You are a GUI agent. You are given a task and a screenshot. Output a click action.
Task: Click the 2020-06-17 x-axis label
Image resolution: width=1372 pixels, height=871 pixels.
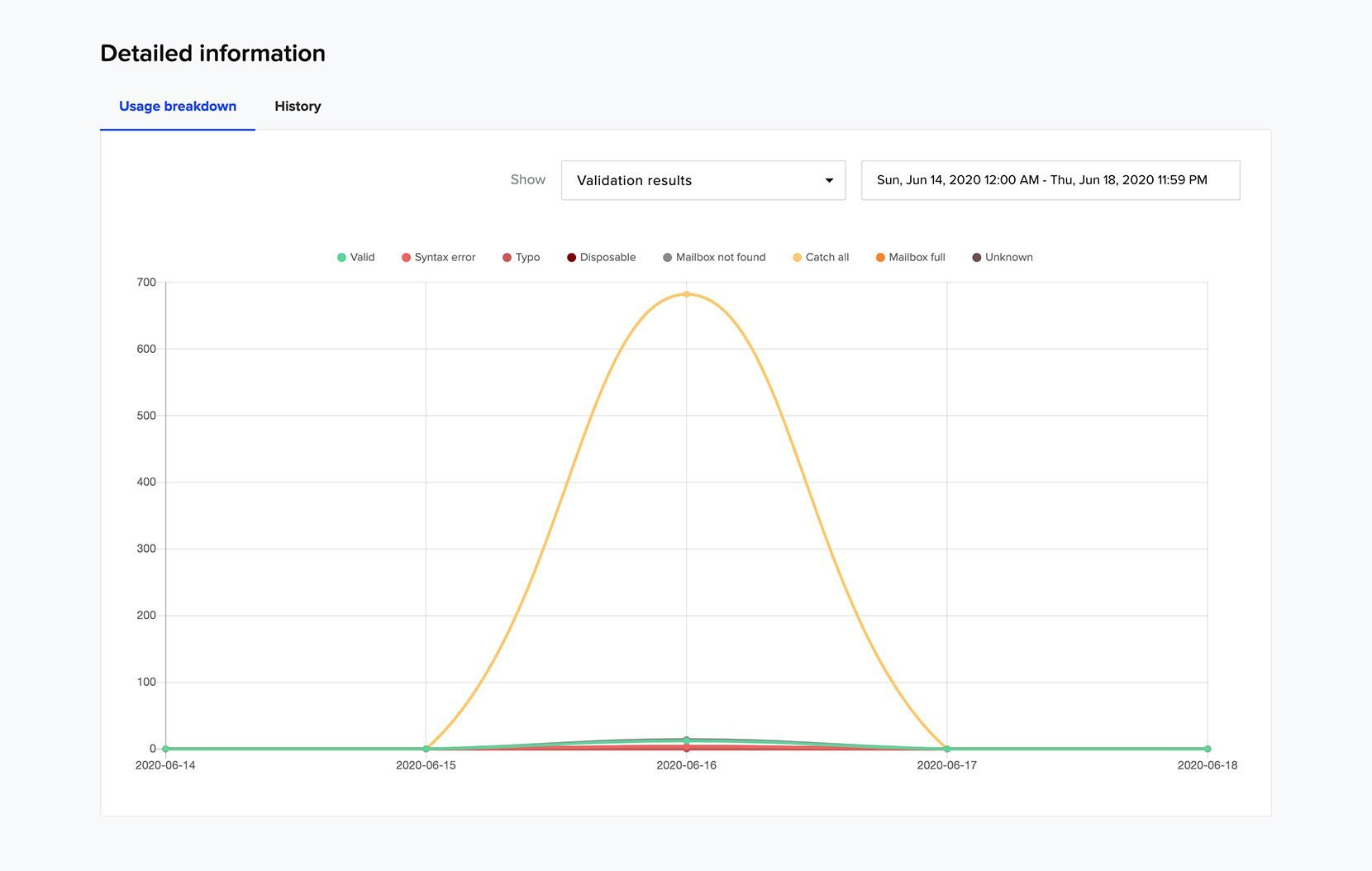click(947, 765)
